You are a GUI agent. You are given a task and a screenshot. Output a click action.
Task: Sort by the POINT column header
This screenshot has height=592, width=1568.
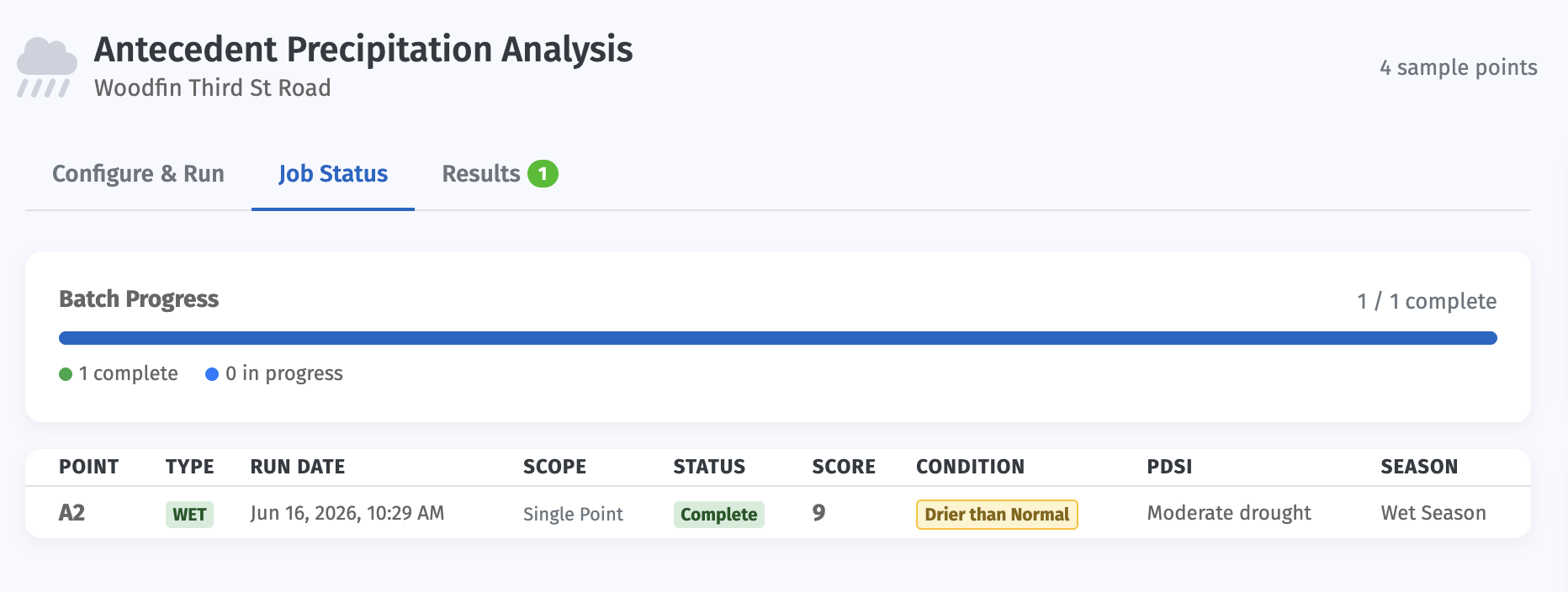point(88,467)
